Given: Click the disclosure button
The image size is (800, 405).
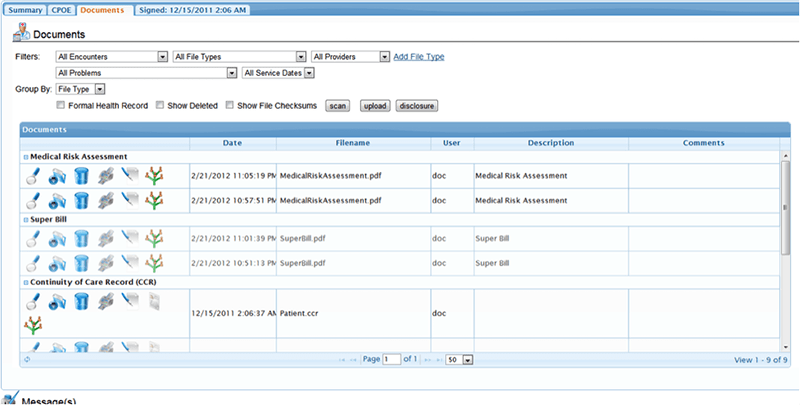Looking at the screenshot, I should pos(417,106).
